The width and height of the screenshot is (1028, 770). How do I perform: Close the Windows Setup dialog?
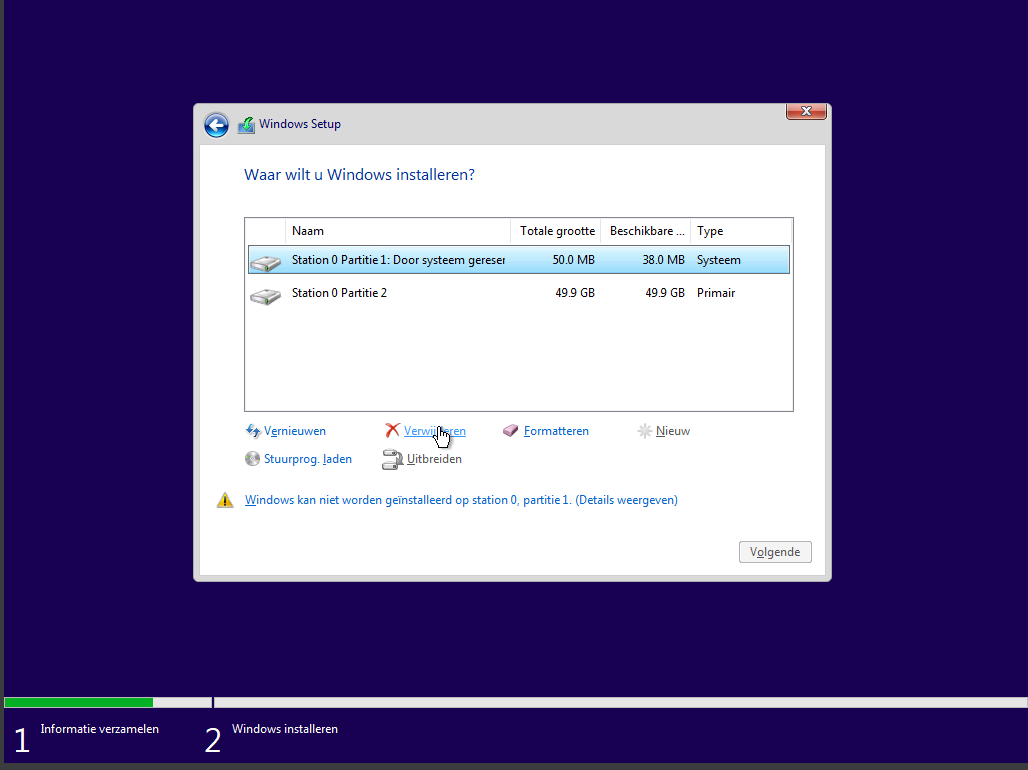806,111
